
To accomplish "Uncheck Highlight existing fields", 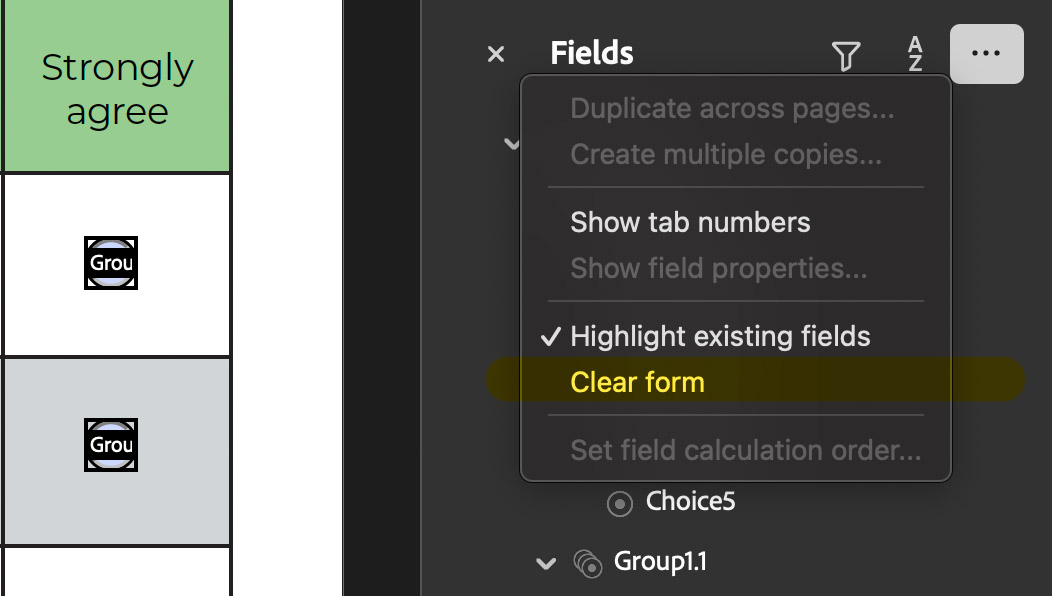I will (720, 337).
